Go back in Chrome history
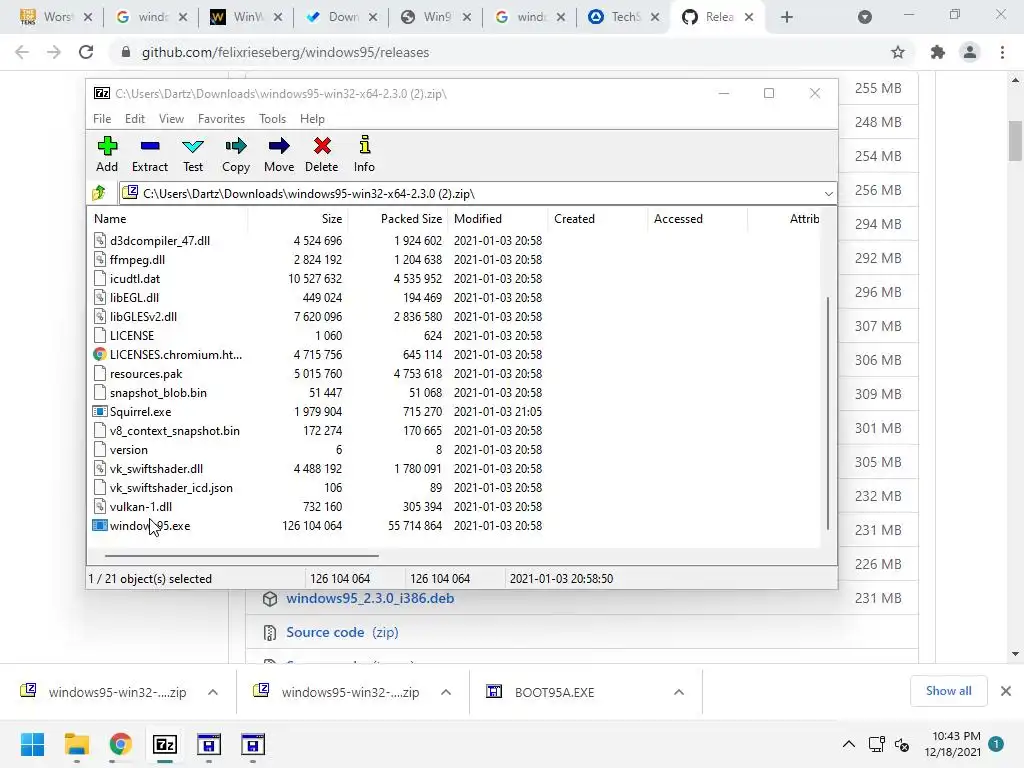Image resolution: width=1024 pixels, height=768 pixels. point(22,52)
